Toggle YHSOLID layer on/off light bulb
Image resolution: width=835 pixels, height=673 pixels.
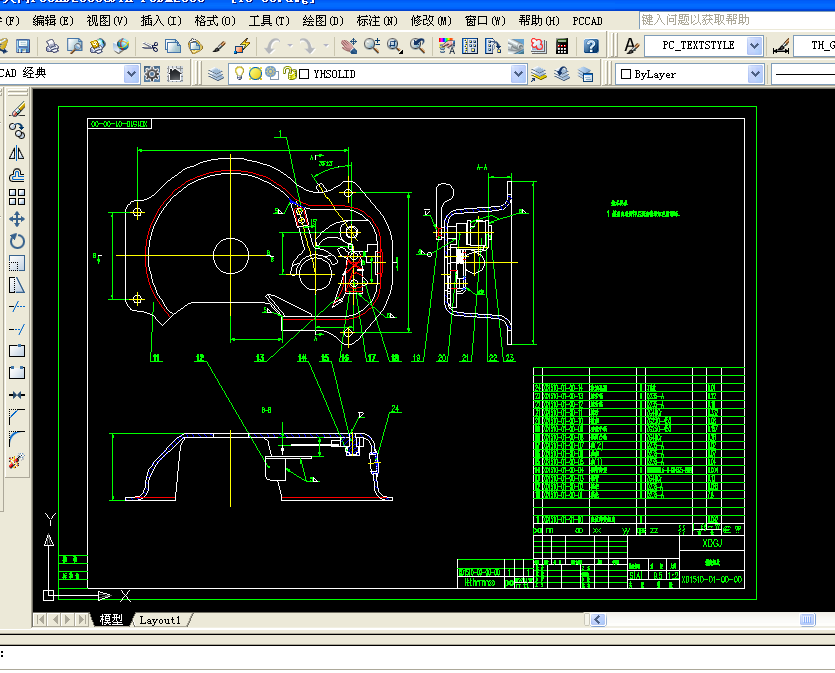click(x=239, y=73)
